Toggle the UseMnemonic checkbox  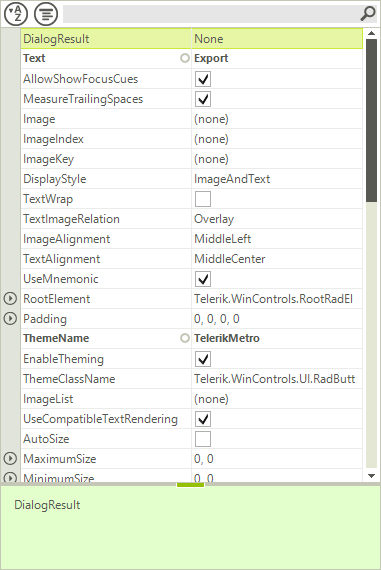[203, 279]
